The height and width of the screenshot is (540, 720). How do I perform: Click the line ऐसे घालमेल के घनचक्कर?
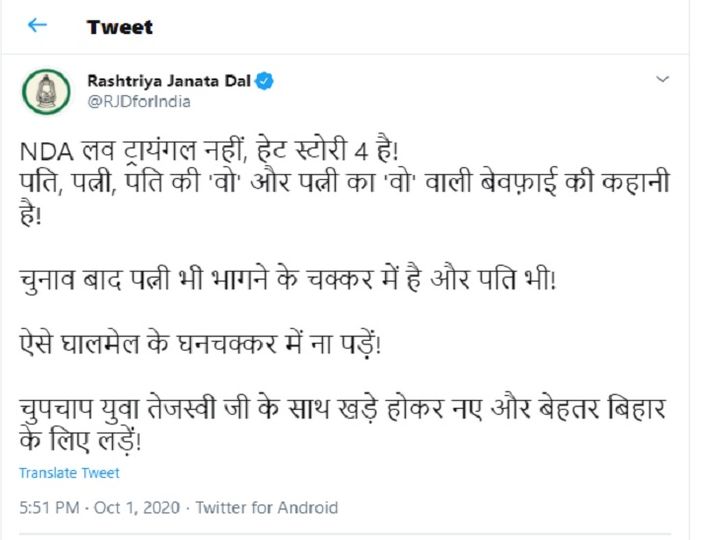point(200,343)
